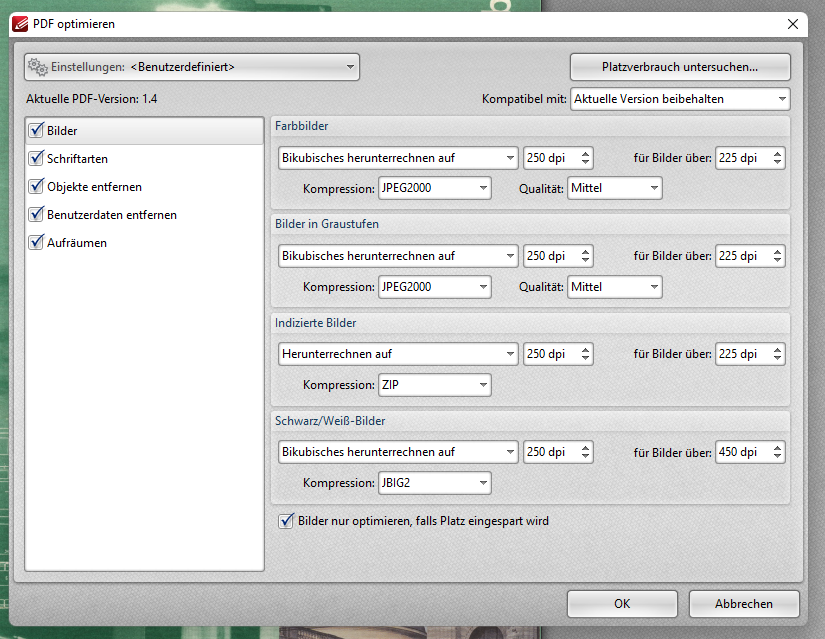Open Schwarz/Weiß Kompression JBIG2 dropdown
825x639 pixels.
[x=435, y=483]
